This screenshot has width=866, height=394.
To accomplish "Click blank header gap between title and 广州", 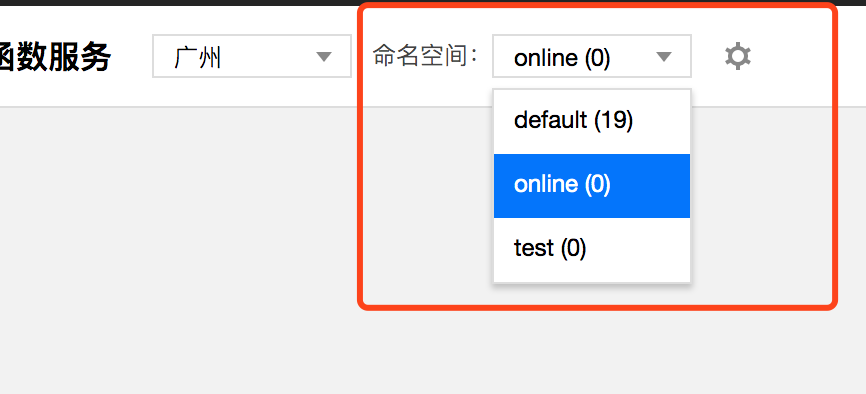I will click(131, 56).
